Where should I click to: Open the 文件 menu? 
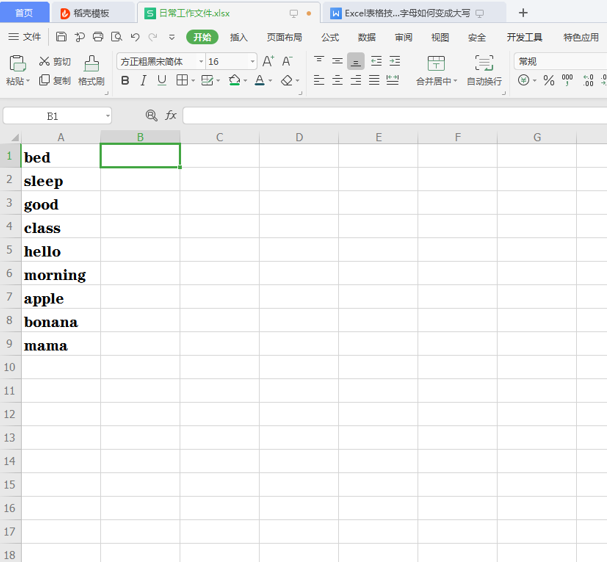point(25,37)
